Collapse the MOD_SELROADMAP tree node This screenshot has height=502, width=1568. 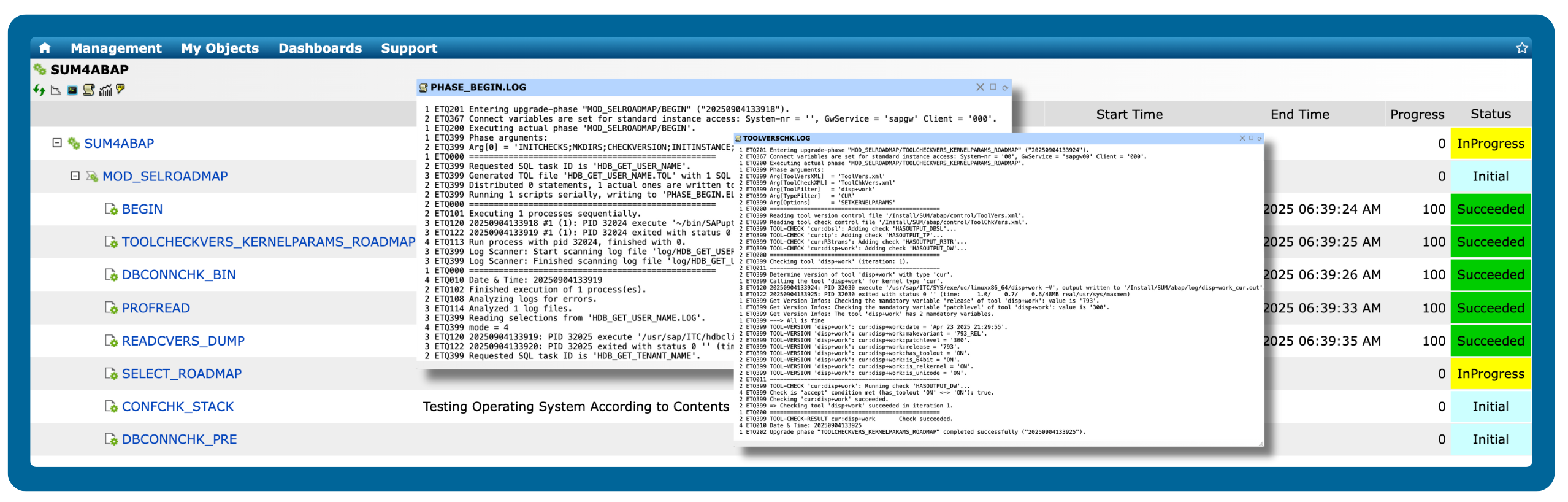coord(75,176)
